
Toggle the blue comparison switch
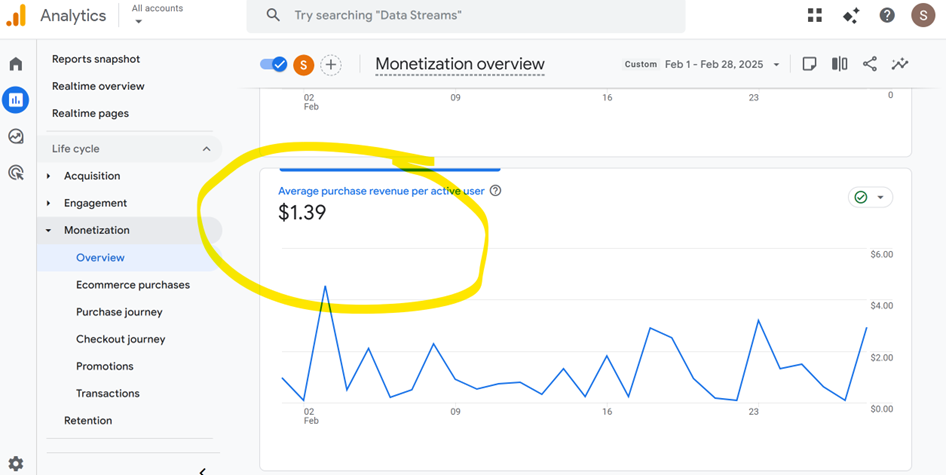[x=273, y=64]
